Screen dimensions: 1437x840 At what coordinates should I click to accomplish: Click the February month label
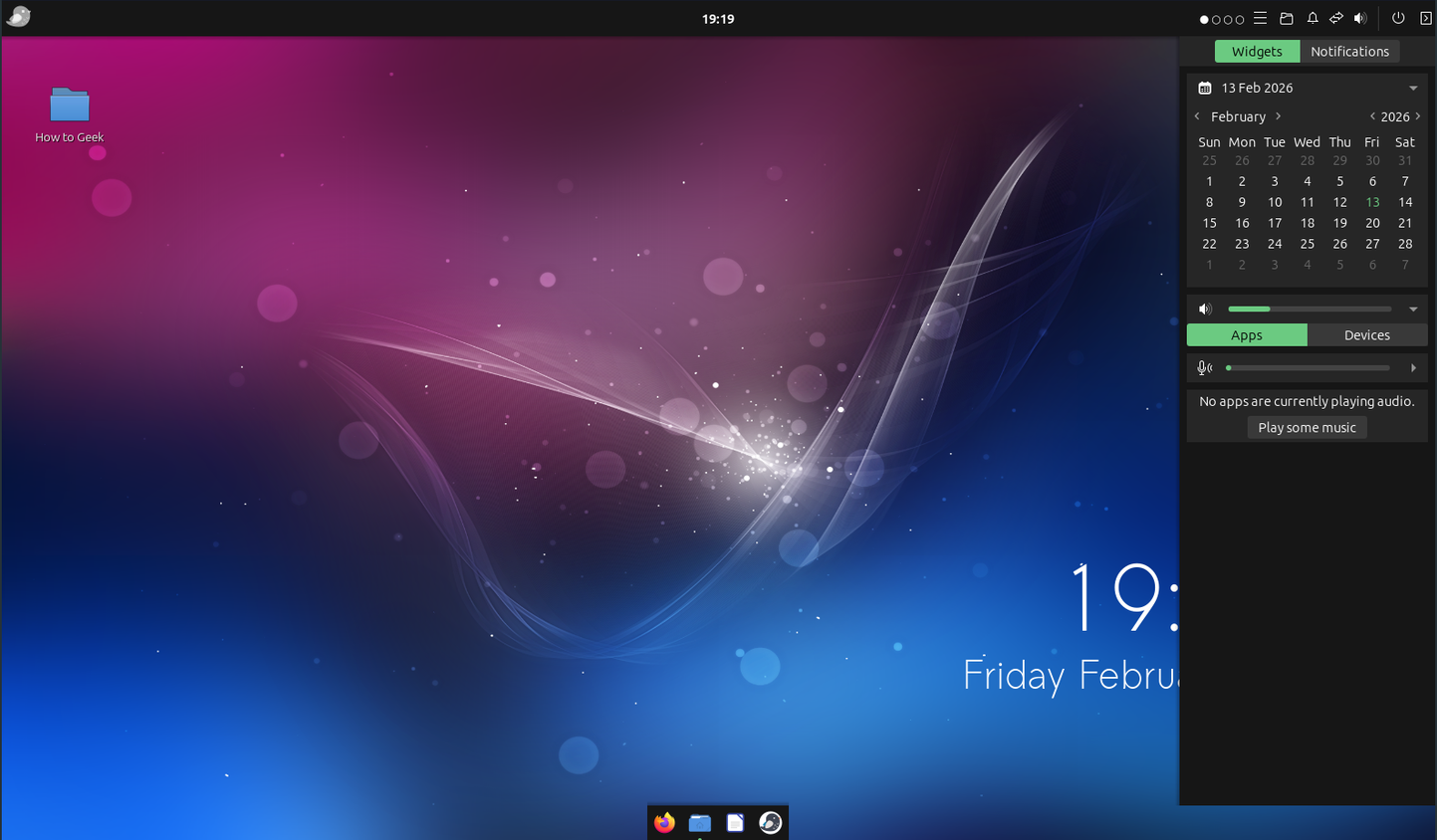click(1238, 116)
